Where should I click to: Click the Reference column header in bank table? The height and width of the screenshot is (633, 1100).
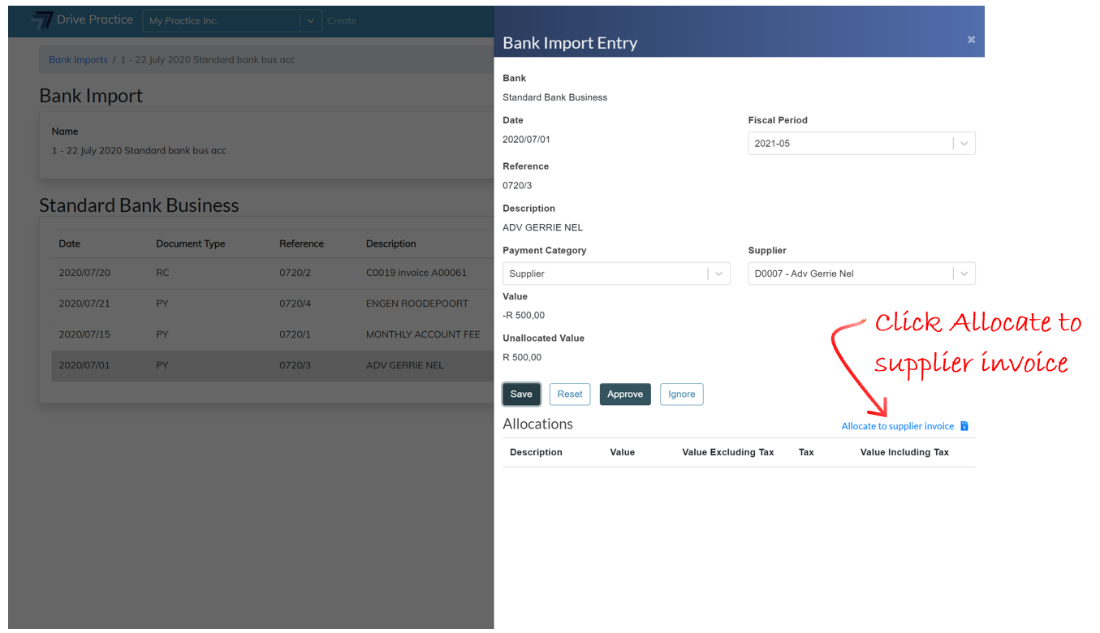tap(302, 244)
